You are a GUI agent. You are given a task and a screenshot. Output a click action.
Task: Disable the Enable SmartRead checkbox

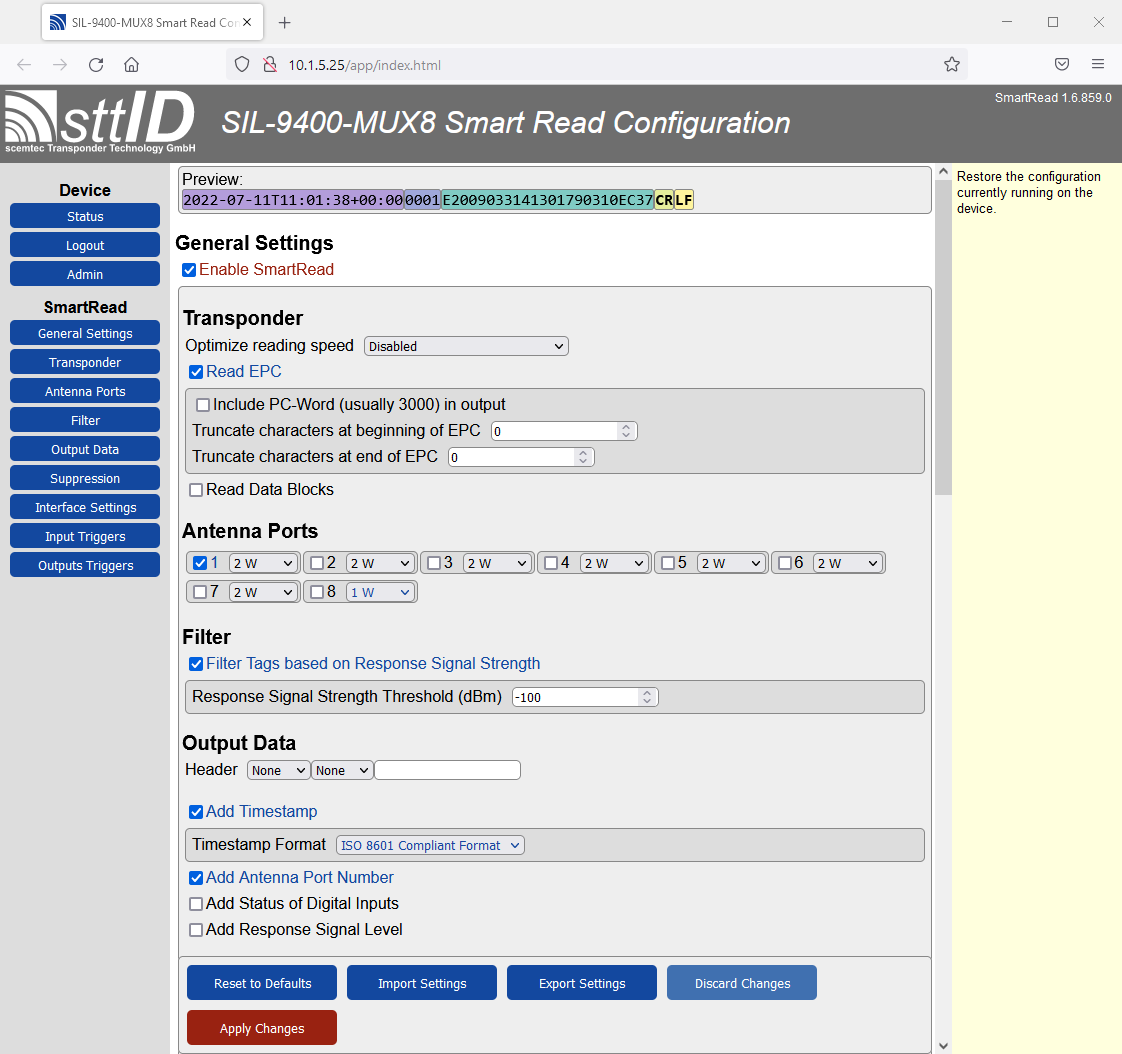pos(189,270)
